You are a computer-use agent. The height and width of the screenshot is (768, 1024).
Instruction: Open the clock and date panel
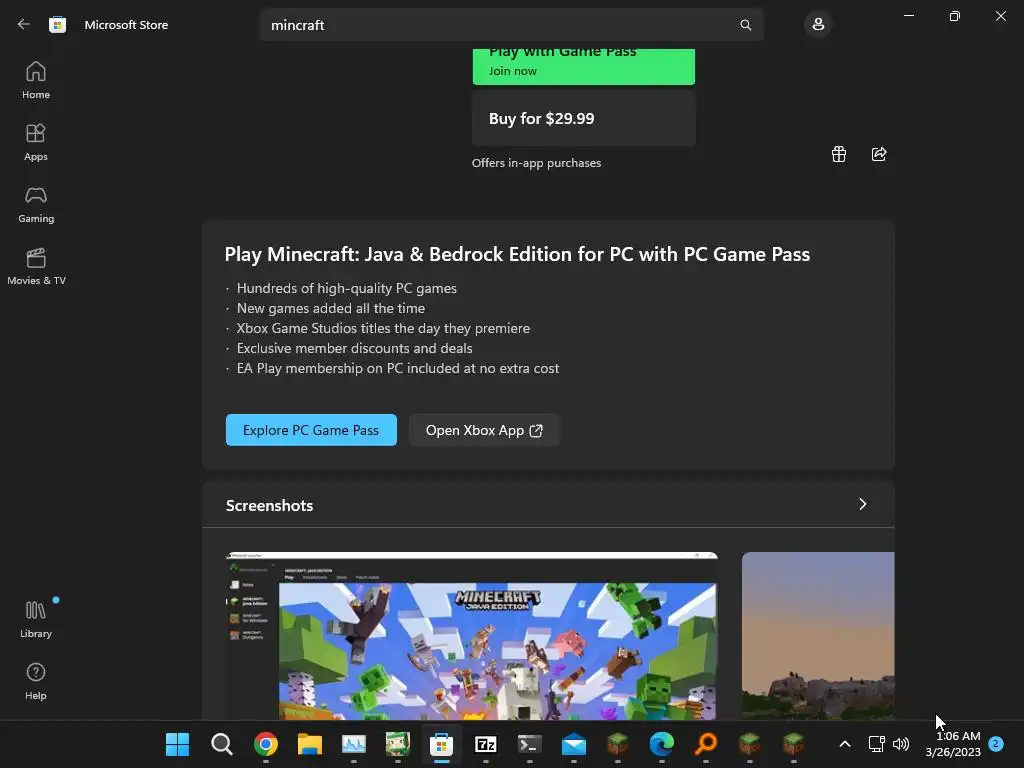point(953,744)
